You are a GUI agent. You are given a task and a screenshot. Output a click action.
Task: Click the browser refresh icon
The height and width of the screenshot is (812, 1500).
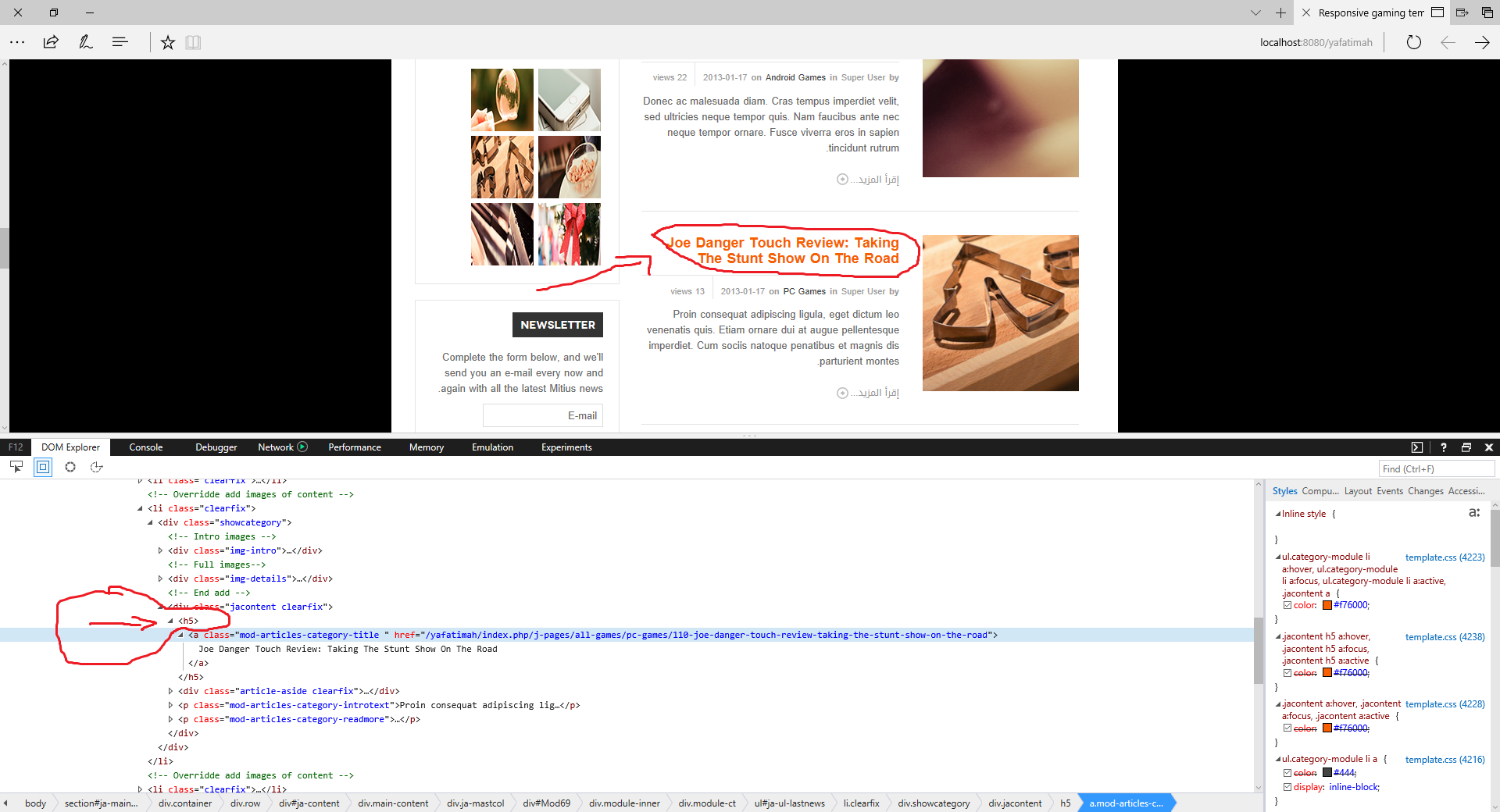click(1413, 42)
